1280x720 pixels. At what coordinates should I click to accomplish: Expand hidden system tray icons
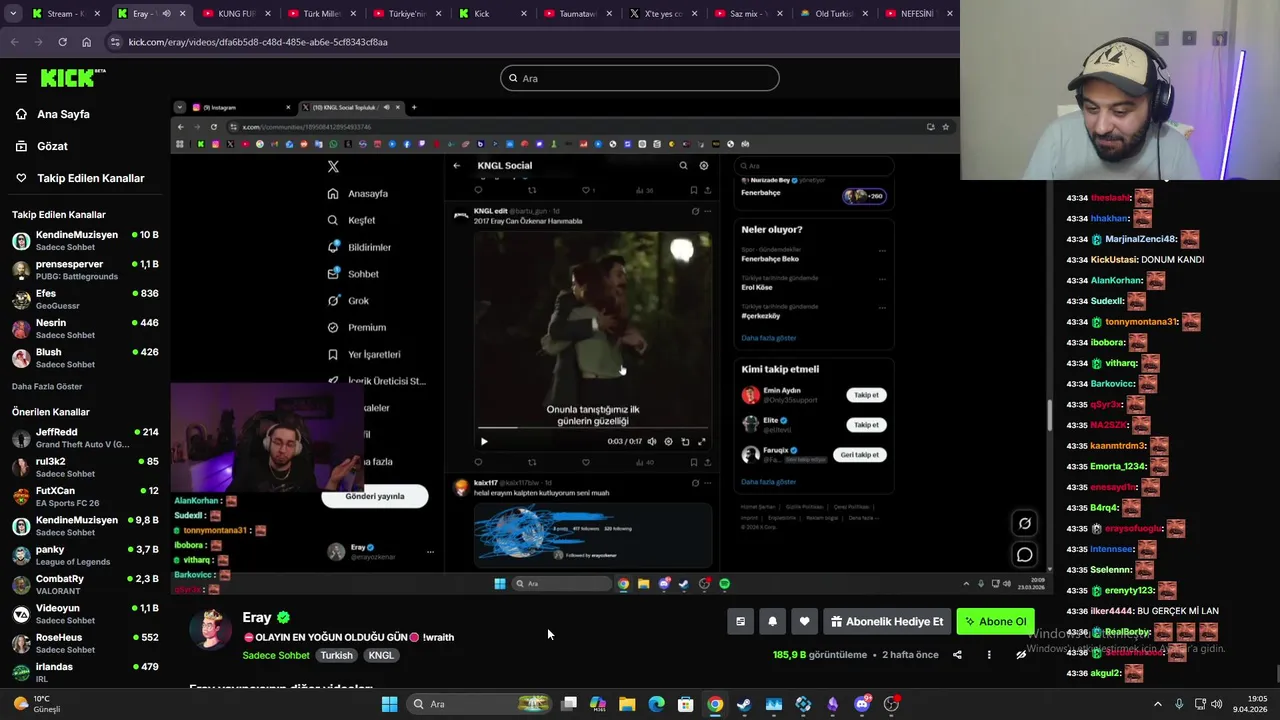click(x=1158, y=704)
